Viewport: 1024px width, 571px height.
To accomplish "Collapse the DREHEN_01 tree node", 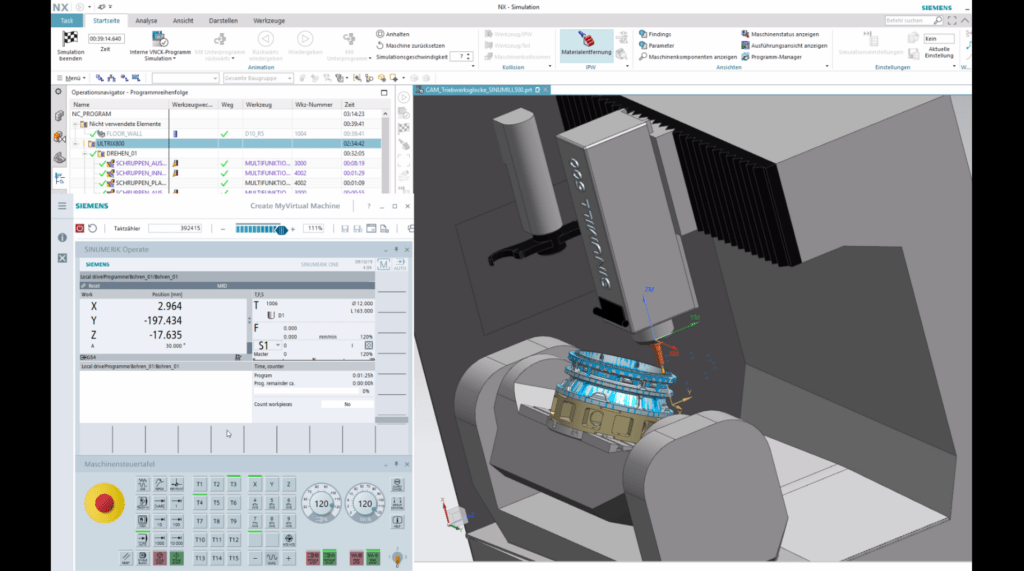I will click(86, 154).
